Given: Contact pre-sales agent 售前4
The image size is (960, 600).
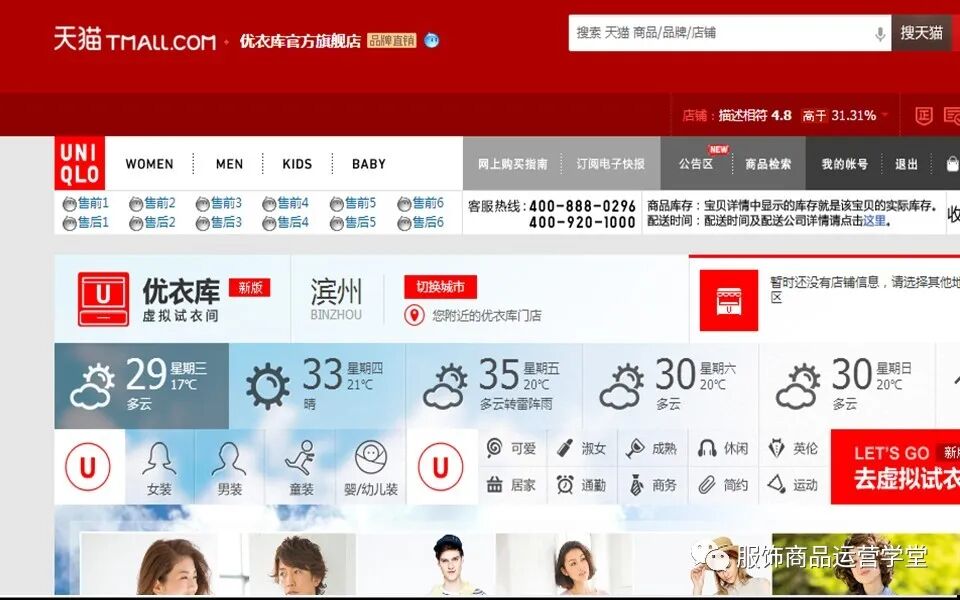Looking at the screenshot, I should (285, 203).
